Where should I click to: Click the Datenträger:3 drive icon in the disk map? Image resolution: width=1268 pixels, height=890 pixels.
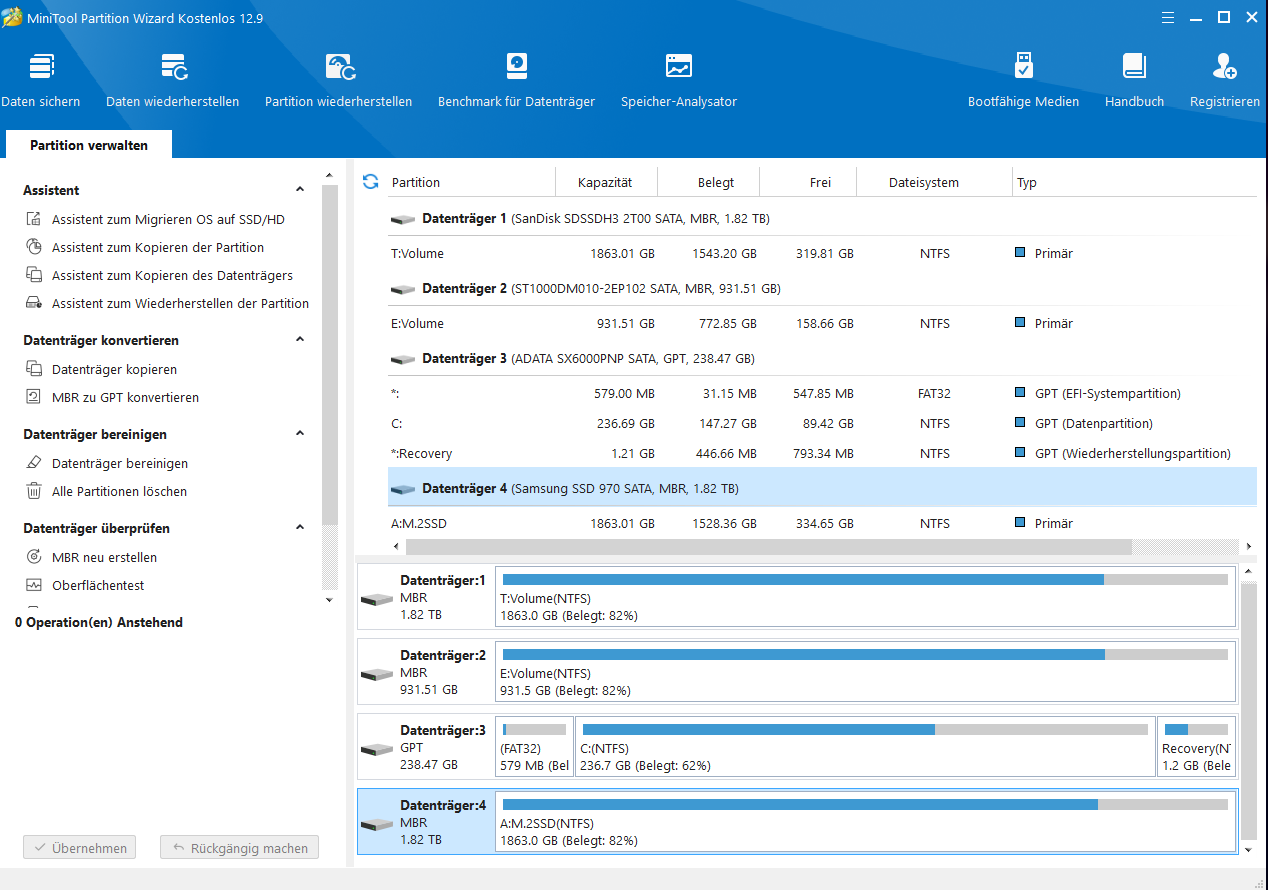[377, 749]
